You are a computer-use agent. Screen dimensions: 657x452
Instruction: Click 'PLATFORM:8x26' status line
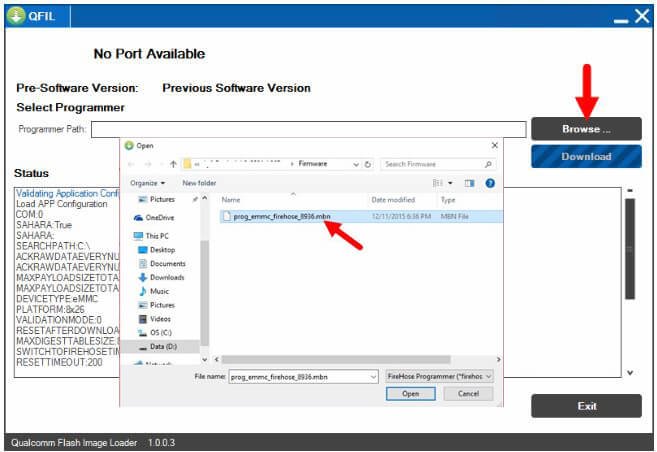50,309
